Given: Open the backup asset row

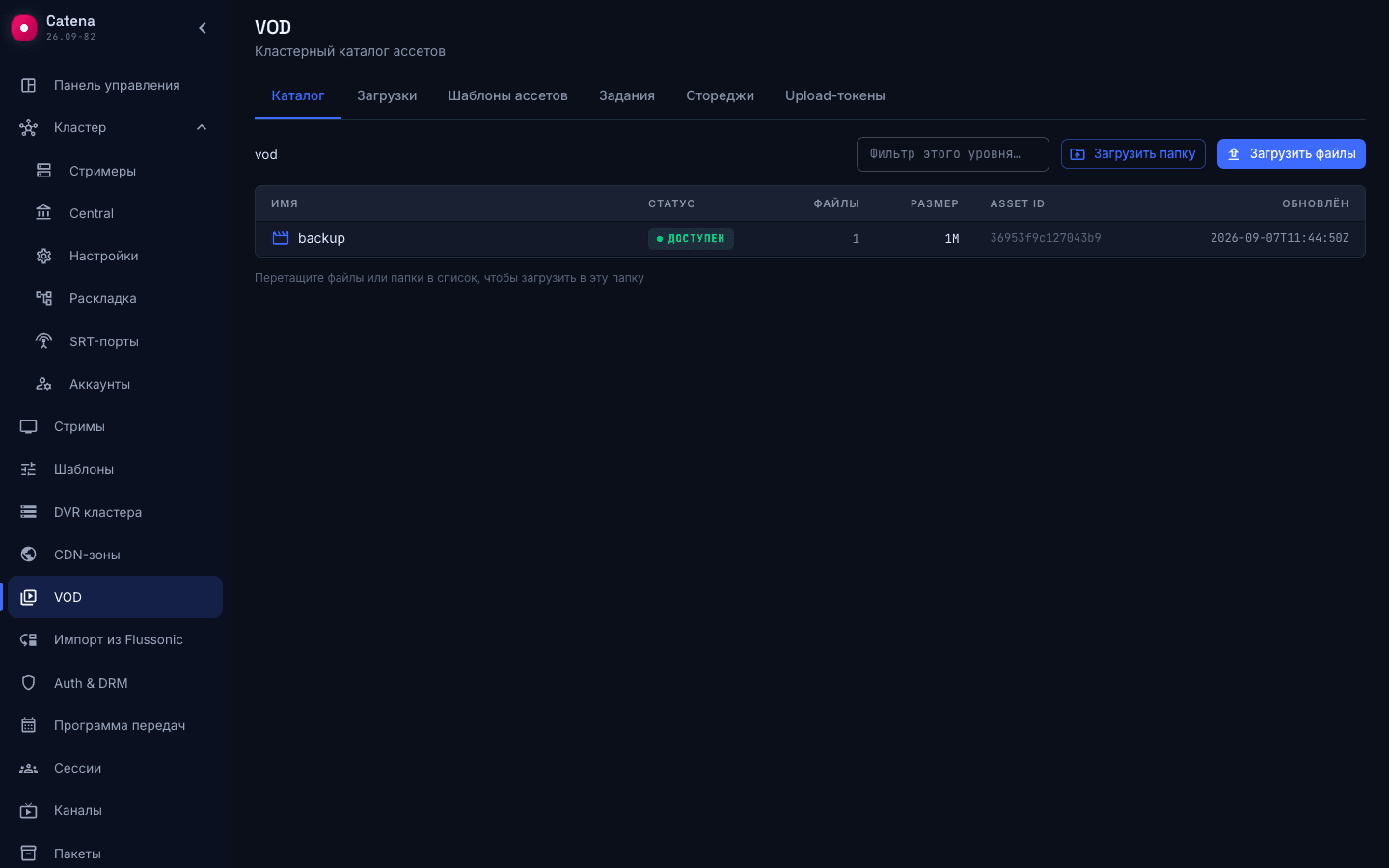Looking at the screenshot, I should 810,238.
